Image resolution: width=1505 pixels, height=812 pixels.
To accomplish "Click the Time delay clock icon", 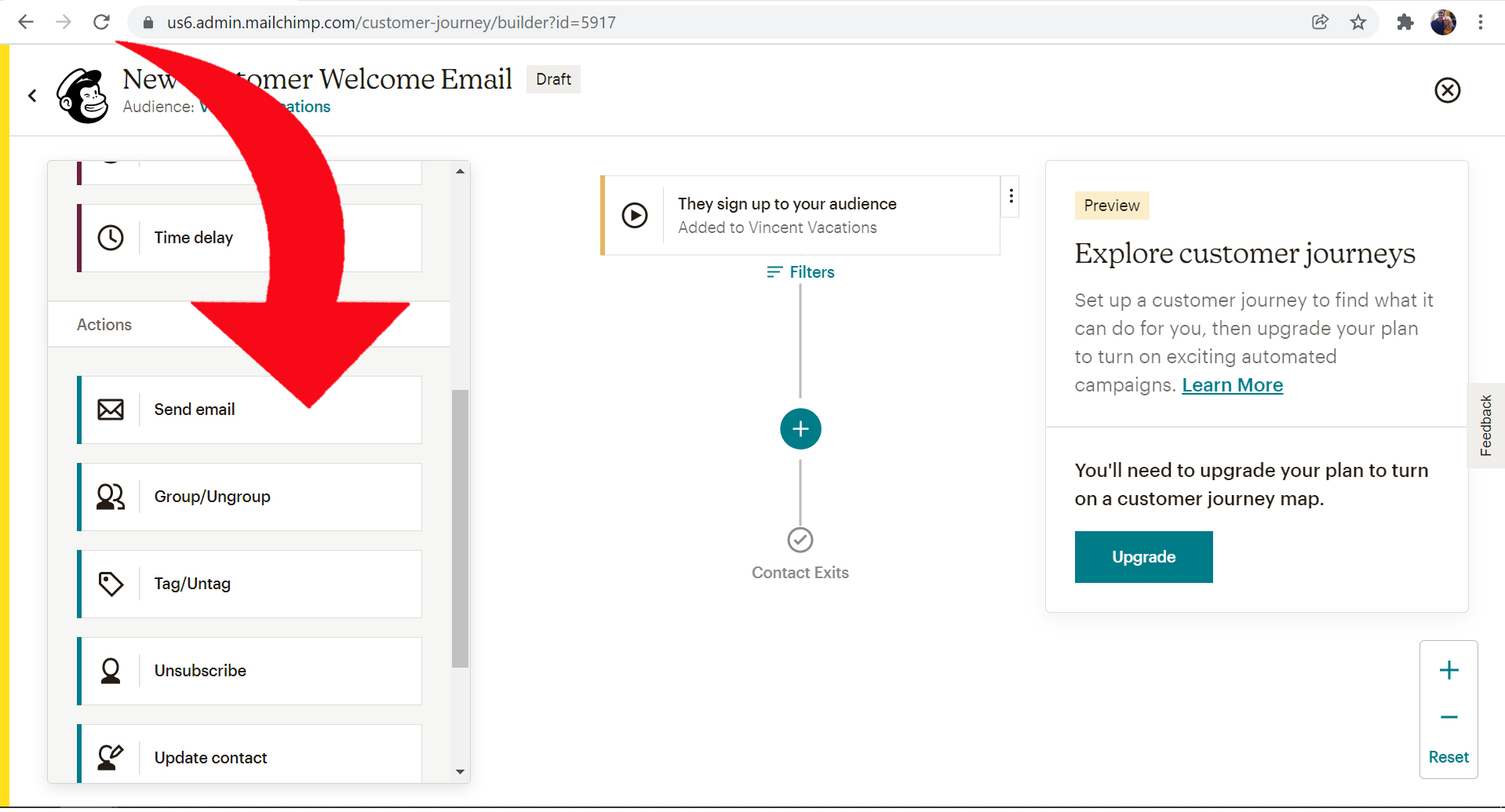I will tap(111, 238).
